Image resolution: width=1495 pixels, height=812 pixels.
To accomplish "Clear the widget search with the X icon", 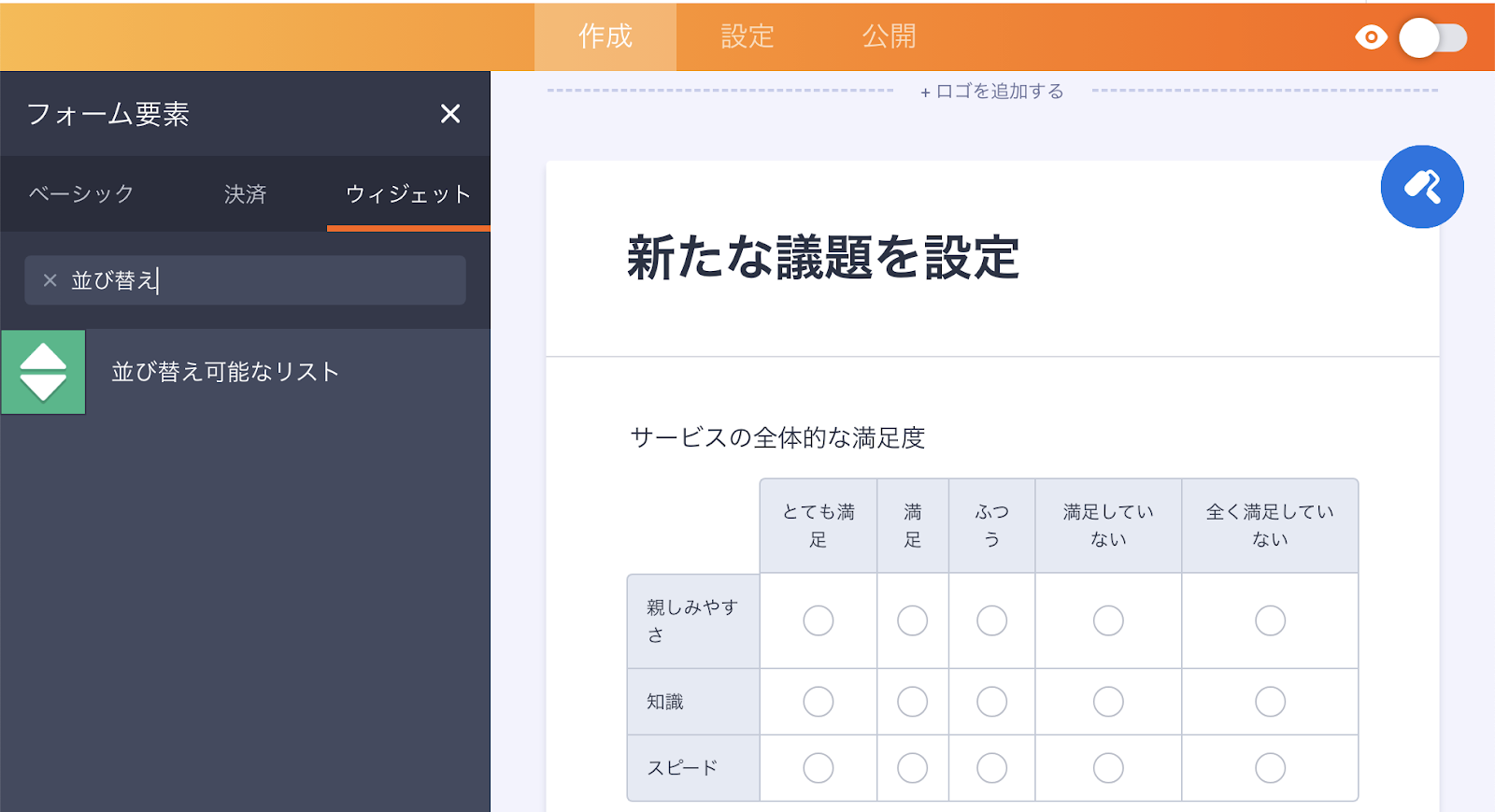I will click(x=50, y=280).
